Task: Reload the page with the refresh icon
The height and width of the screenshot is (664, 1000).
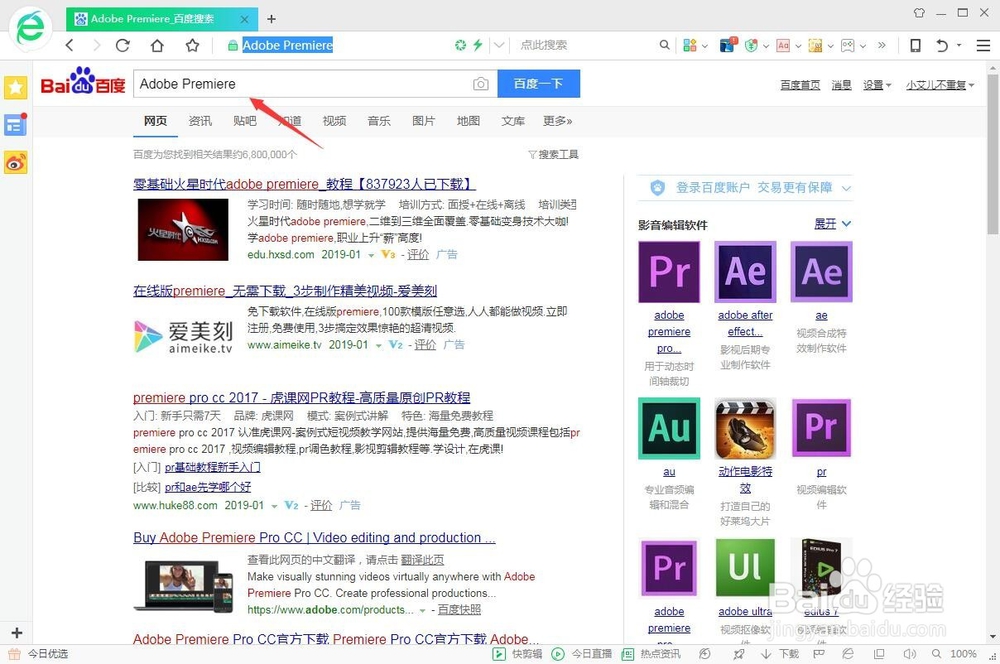Action: tap(122, 45)
